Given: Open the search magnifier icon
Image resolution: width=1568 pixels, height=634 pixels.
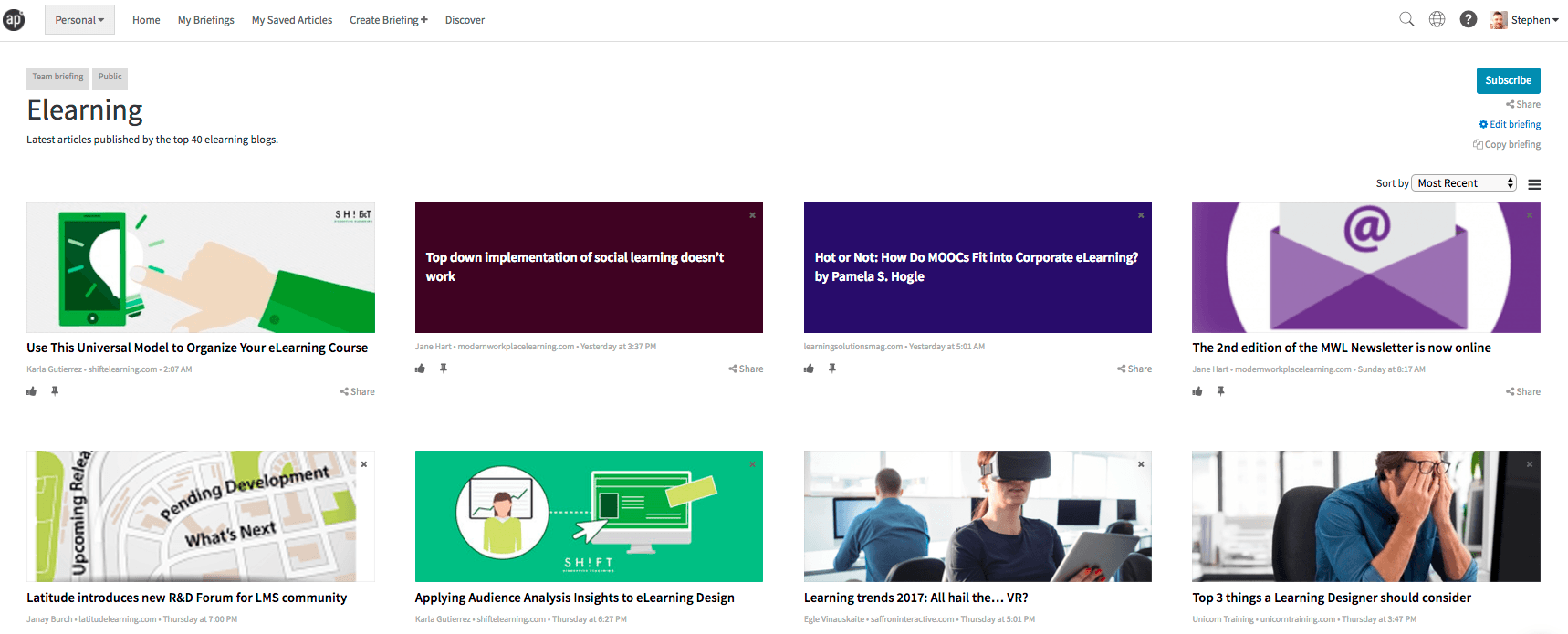Looking at the screenshot, I should [x=1406, y=19].
